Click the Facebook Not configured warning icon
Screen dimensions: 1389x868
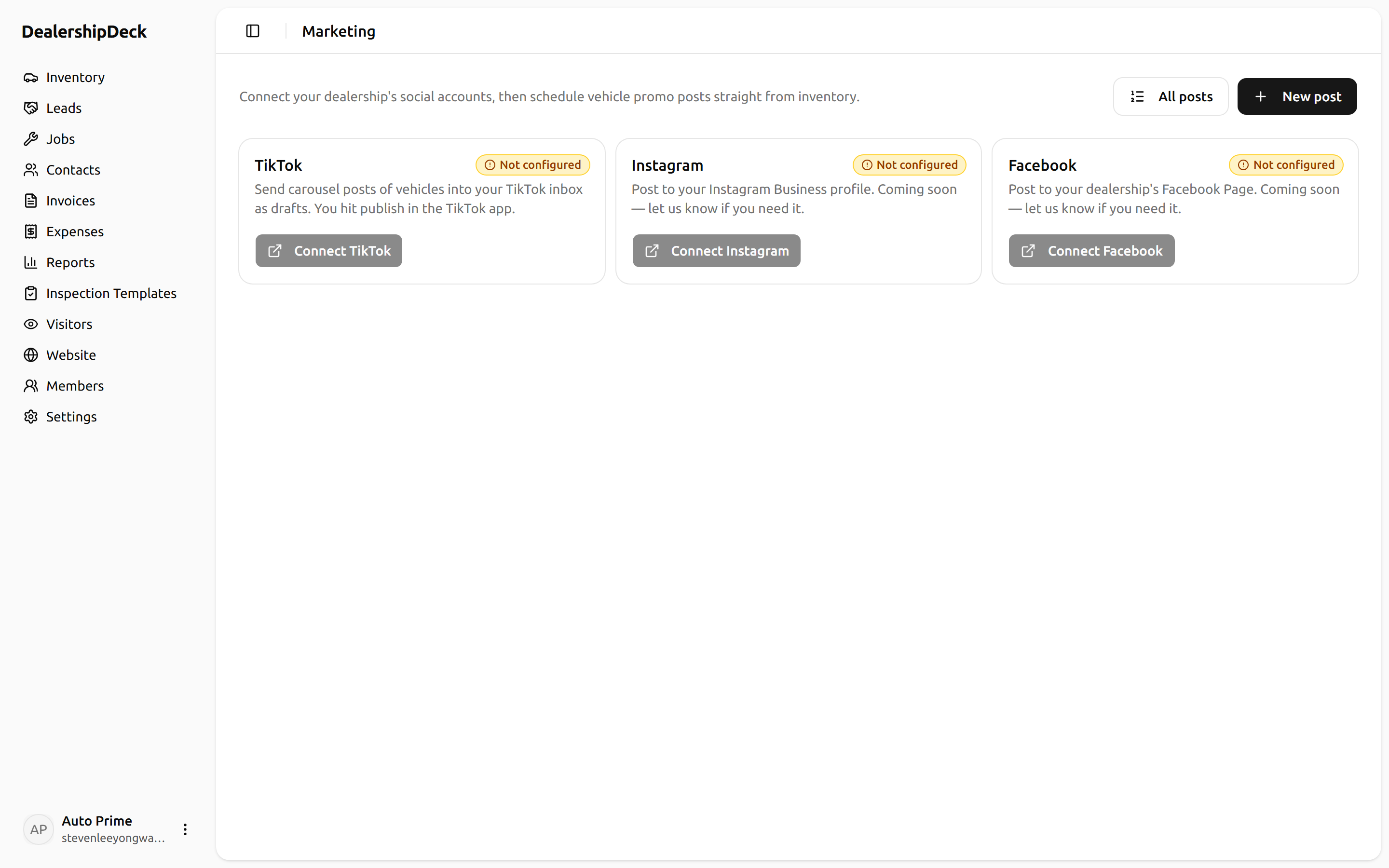pos(1243,165)
